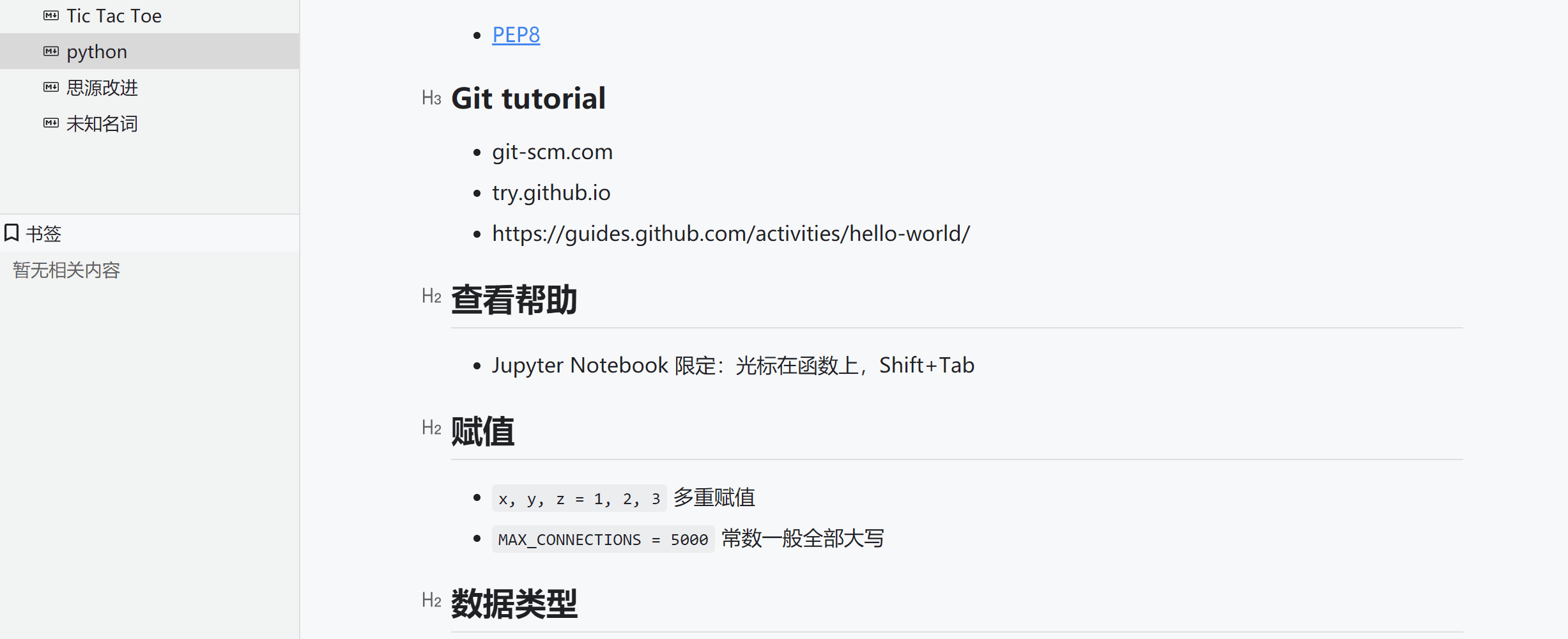Select the python document in sidebar
1568x639 pixels.
click(x=150, y=51)
